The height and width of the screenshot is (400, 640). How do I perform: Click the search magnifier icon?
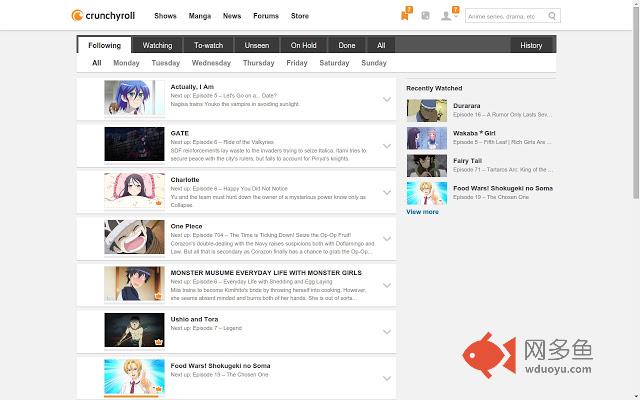pos(552,16)
